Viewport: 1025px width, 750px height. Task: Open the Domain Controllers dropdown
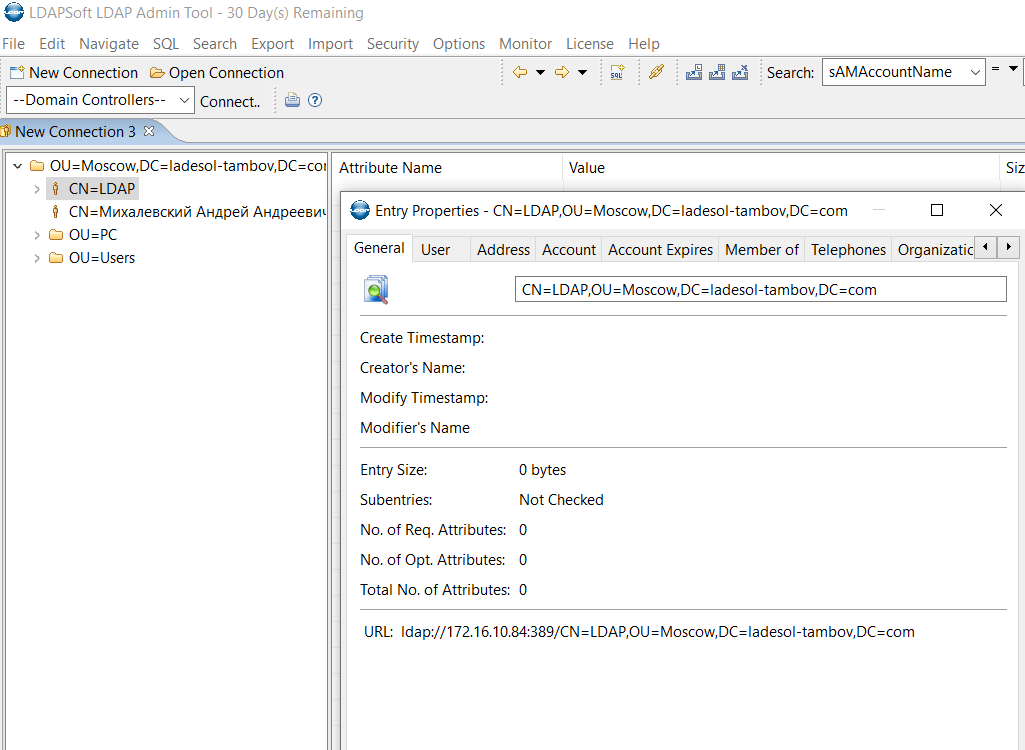100,100
